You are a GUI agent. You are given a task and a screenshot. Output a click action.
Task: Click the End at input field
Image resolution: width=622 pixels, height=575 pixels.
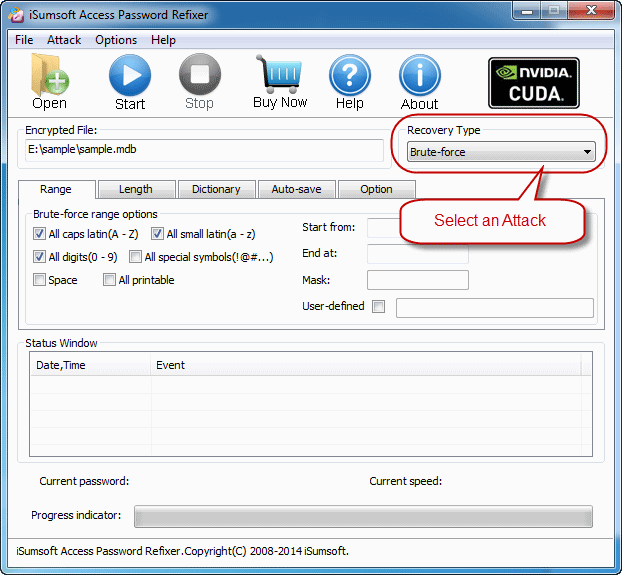click(x=418, y=254)
